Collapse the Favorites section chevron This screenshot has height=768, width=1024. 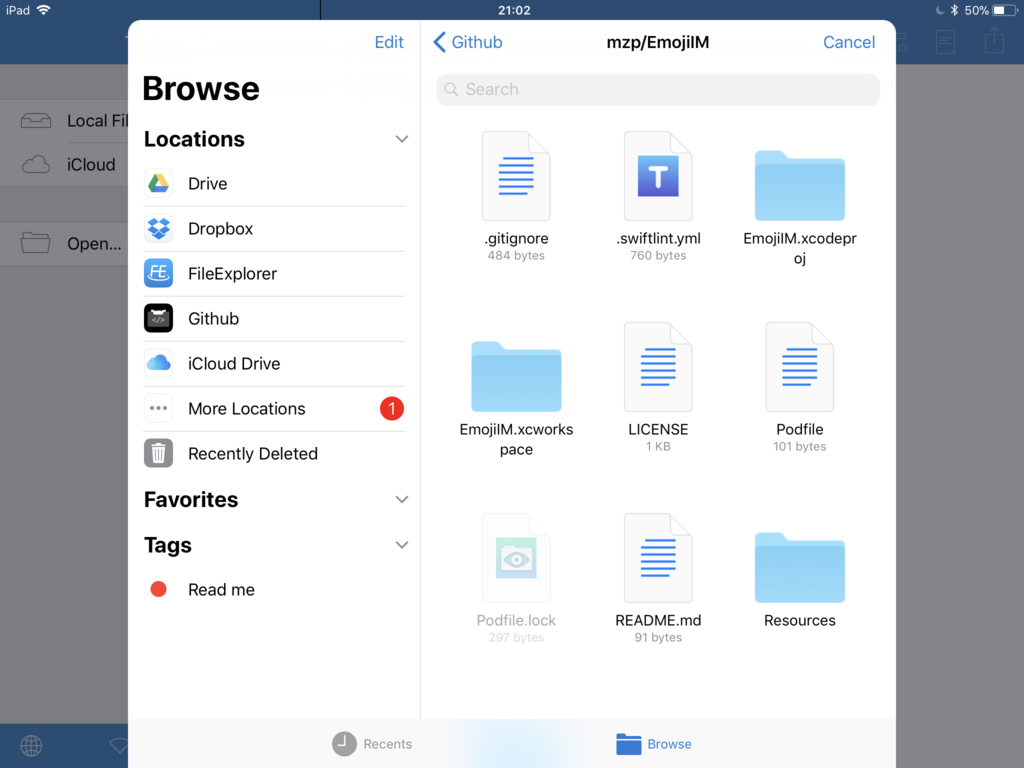click(402, 500)
